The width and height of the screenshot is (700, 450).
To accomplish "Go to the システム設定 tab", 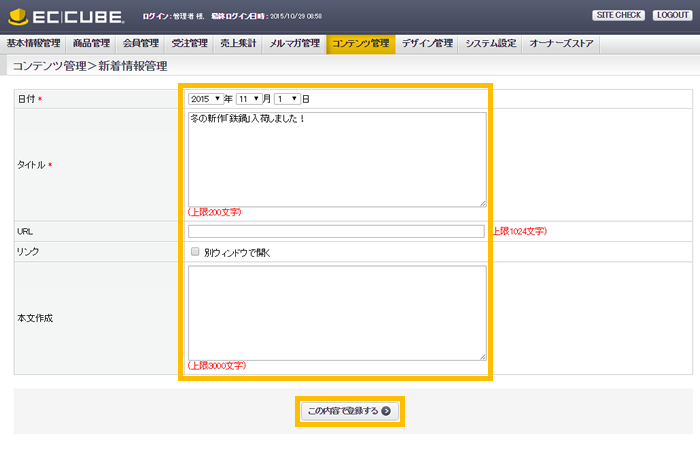I will (x=491, y=43).
